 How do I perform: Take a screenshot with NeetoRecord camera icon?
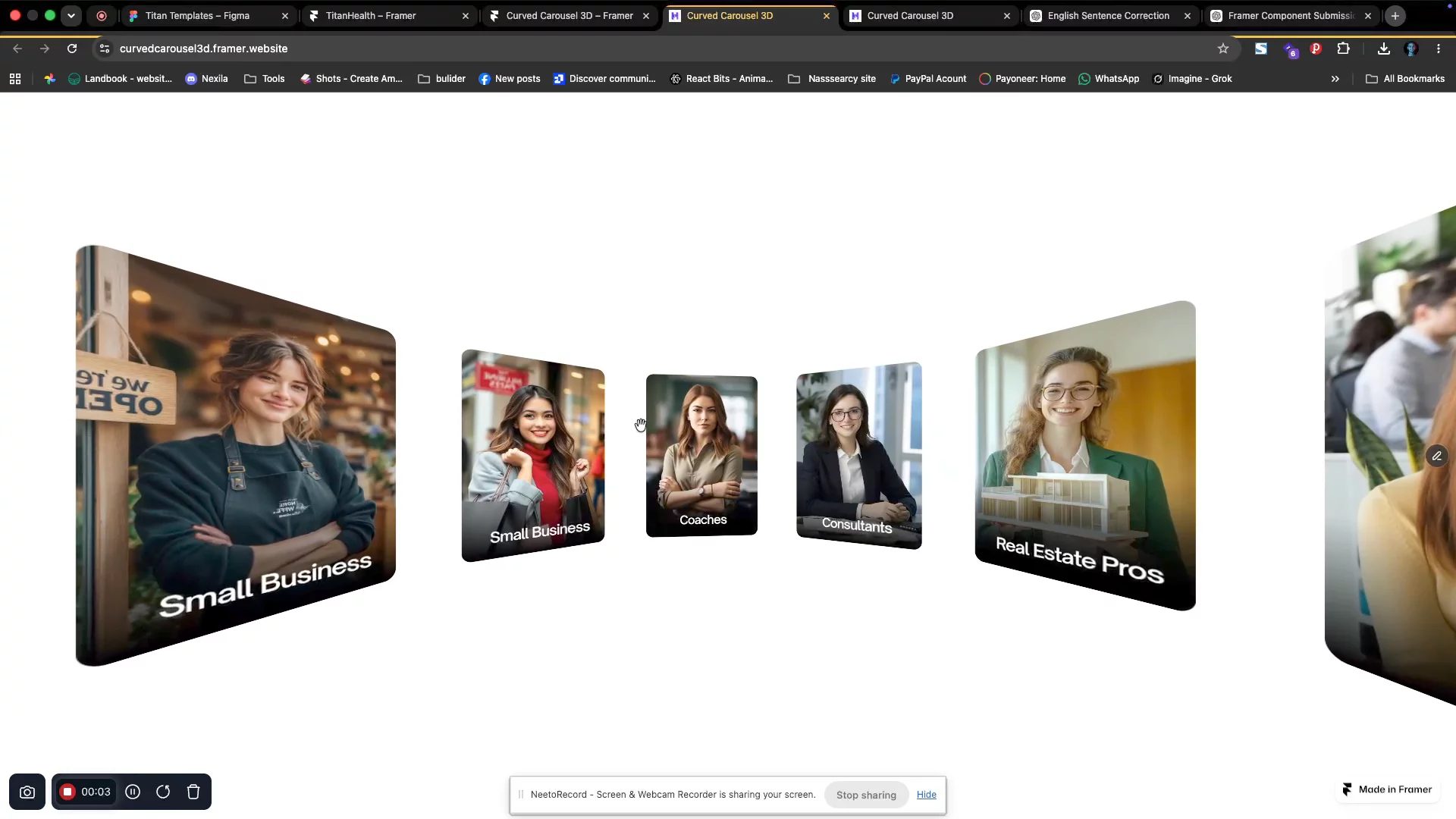[x=27, y=792]
